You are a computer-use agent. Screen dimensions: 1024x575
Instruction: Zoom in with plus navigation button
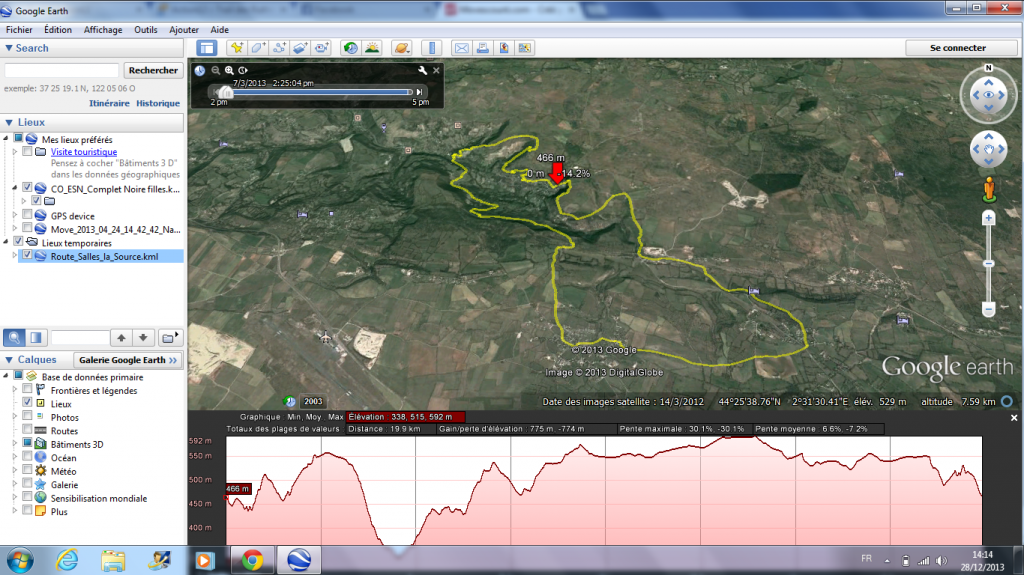point(989,218)
